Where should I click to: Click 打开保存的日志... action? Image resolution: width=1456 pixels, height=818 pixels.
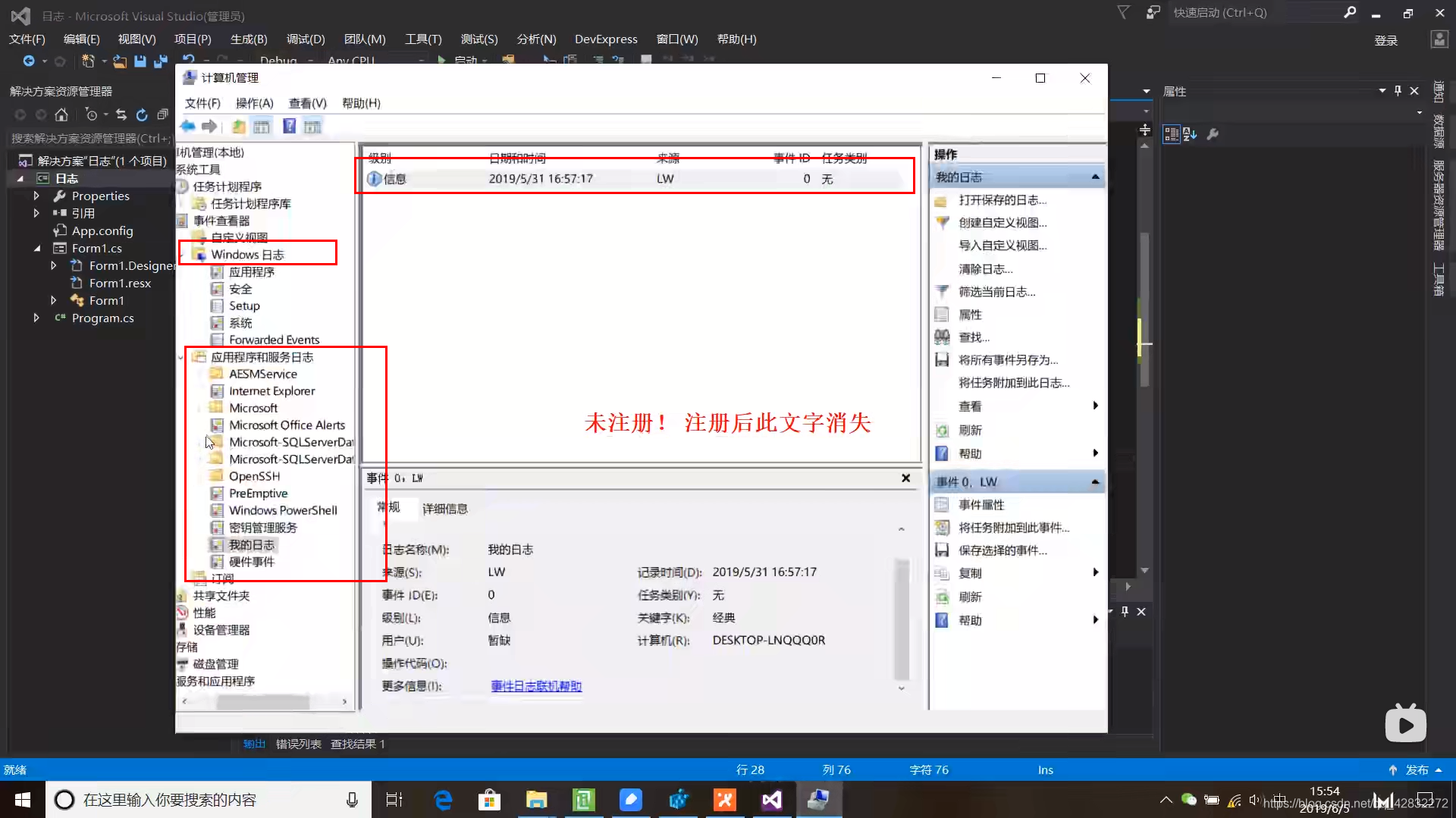(x=1003, y=199)
